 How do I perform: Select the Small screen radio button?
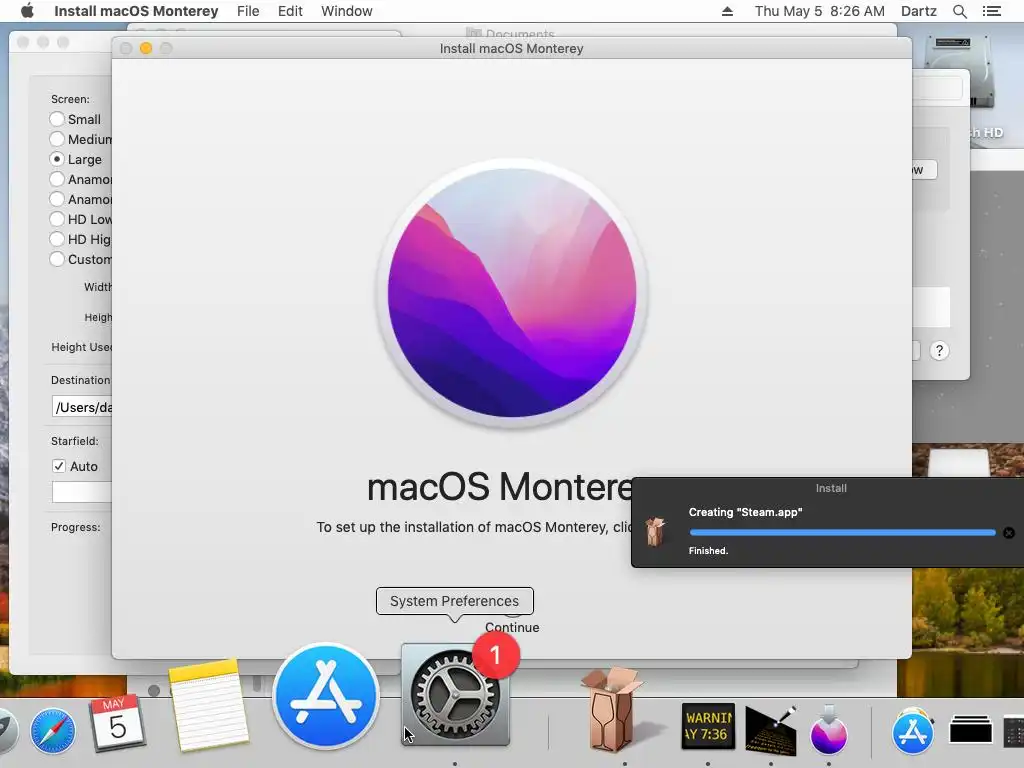(x=57, y=119)
